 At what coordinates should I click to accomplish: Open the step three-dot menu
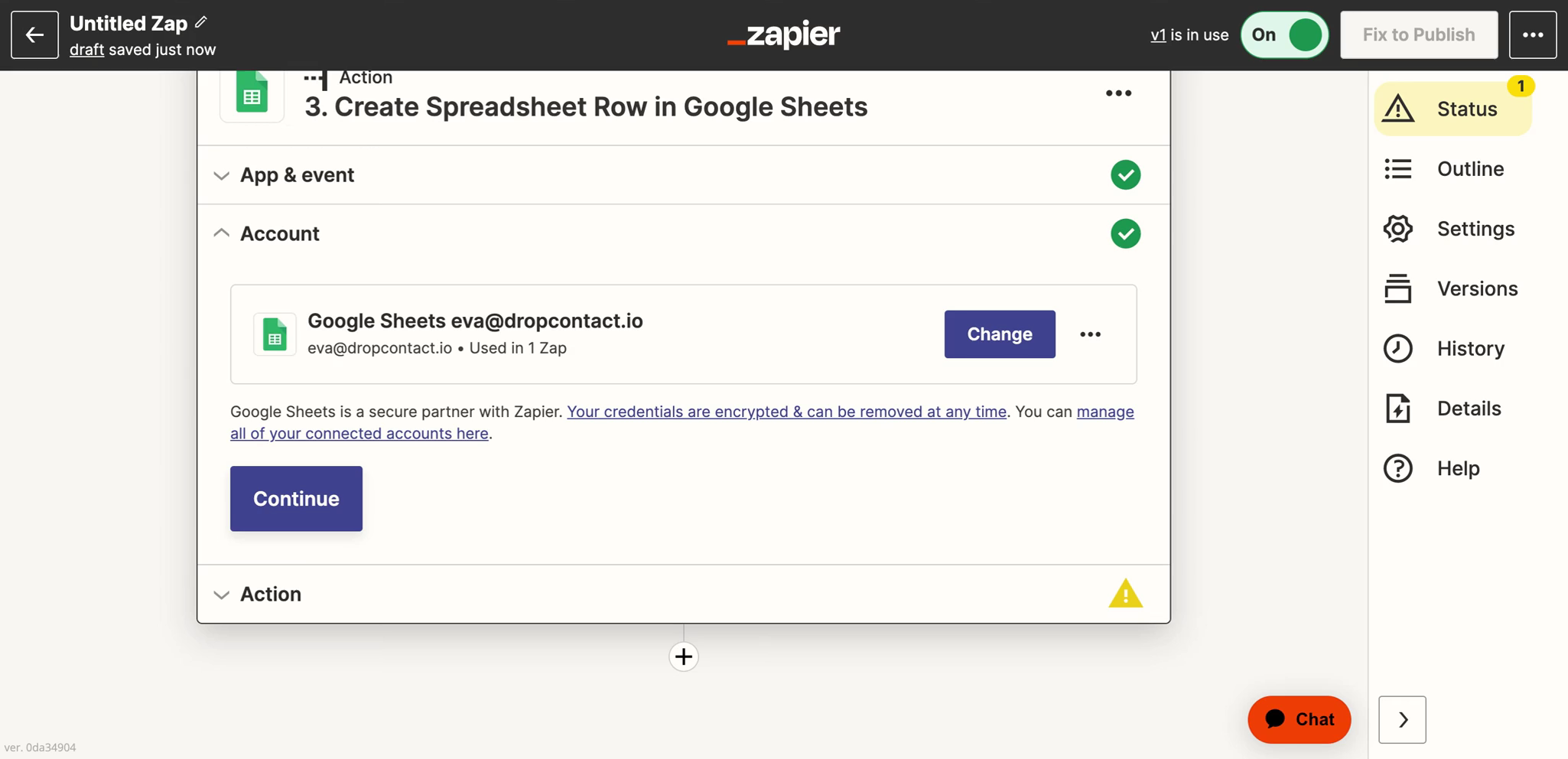(x=1118, y=93)
